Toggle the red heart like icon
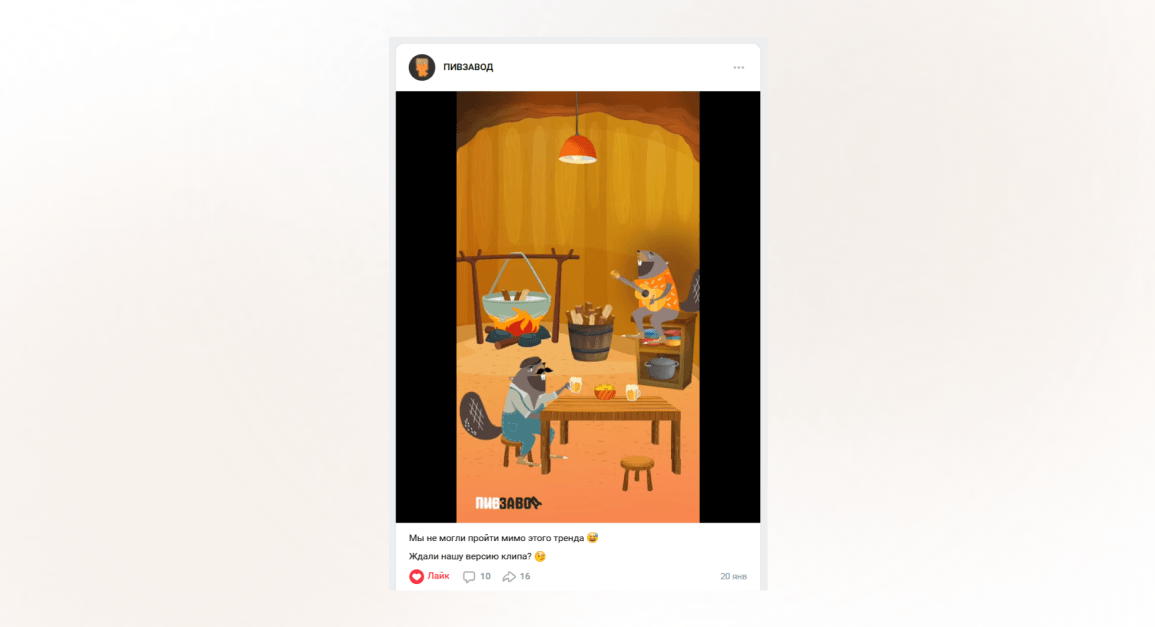The image size is (1155, 627). coord(416,576)
